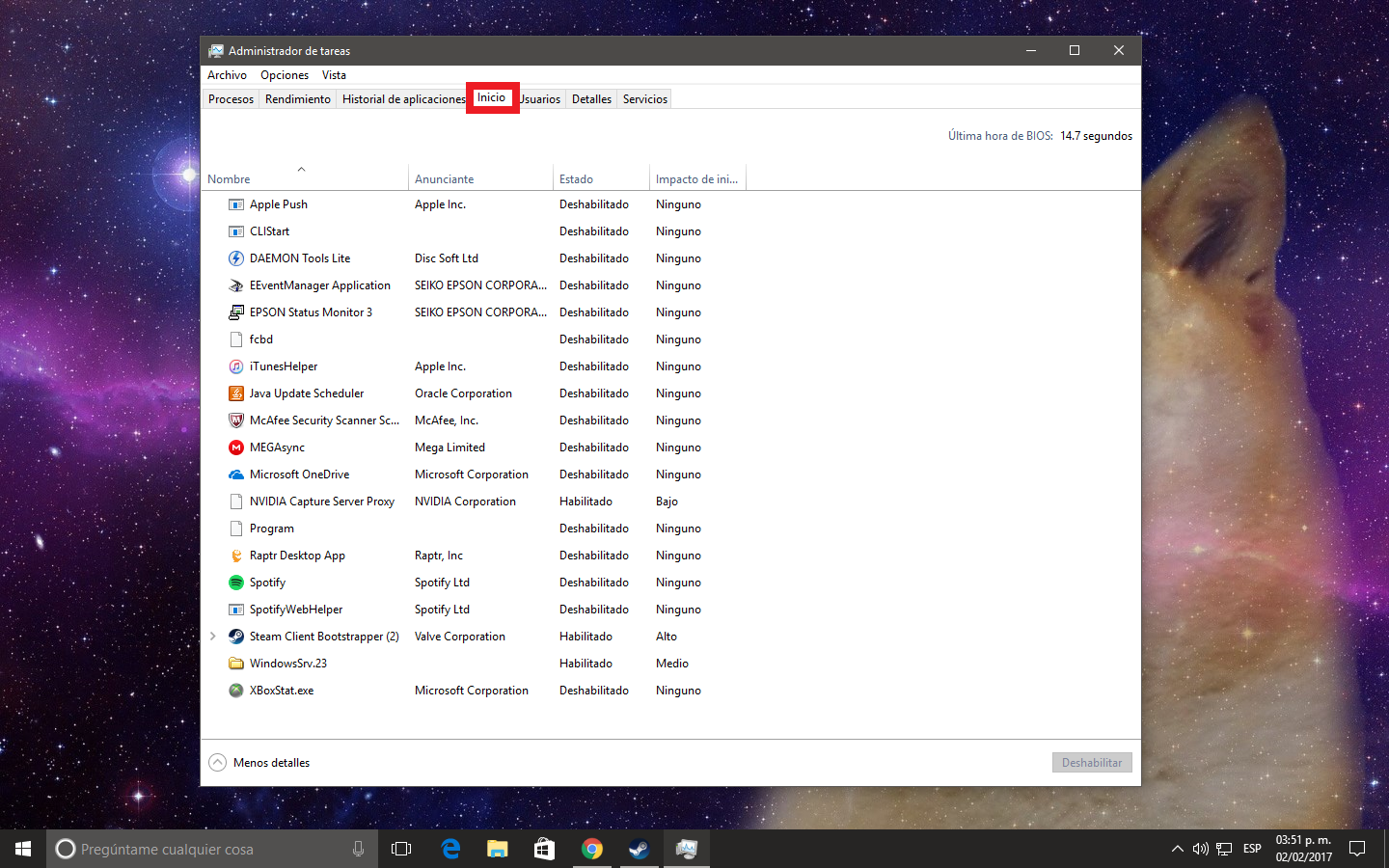Open Task View on the taskbar
Image resolution: width=1389 pixels, height=868 pixels.
[401, 849]
